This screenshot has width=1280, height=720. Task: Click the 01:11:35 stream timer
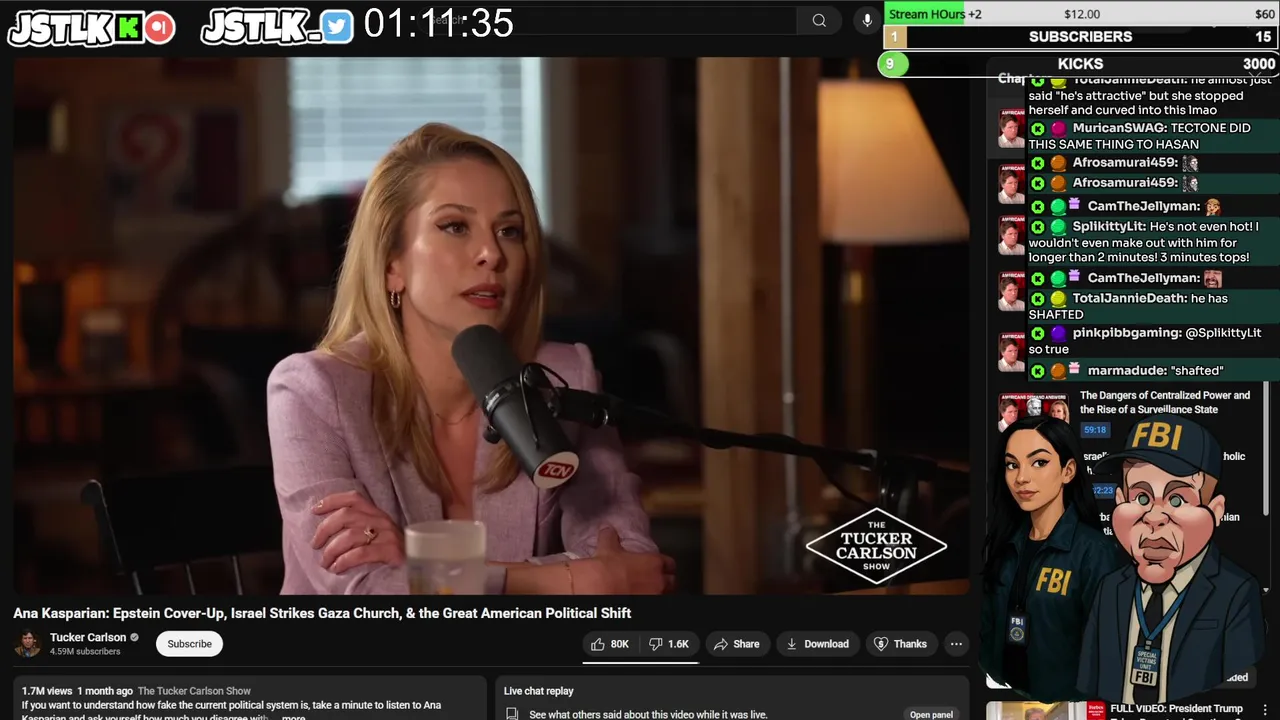click(438, 22)
